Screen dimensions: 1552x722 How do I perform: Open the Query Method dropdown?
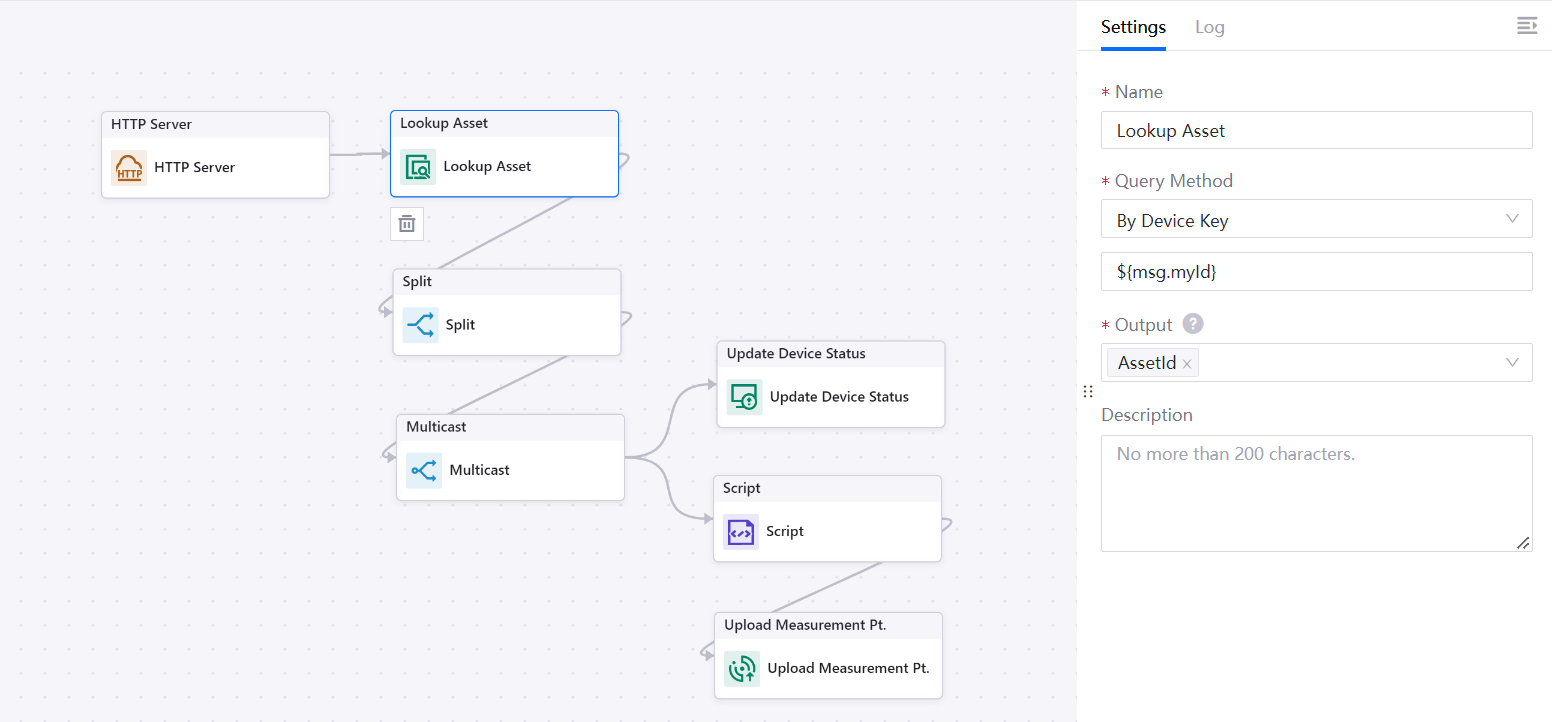pyautogui.click(x=1316, y=220)
